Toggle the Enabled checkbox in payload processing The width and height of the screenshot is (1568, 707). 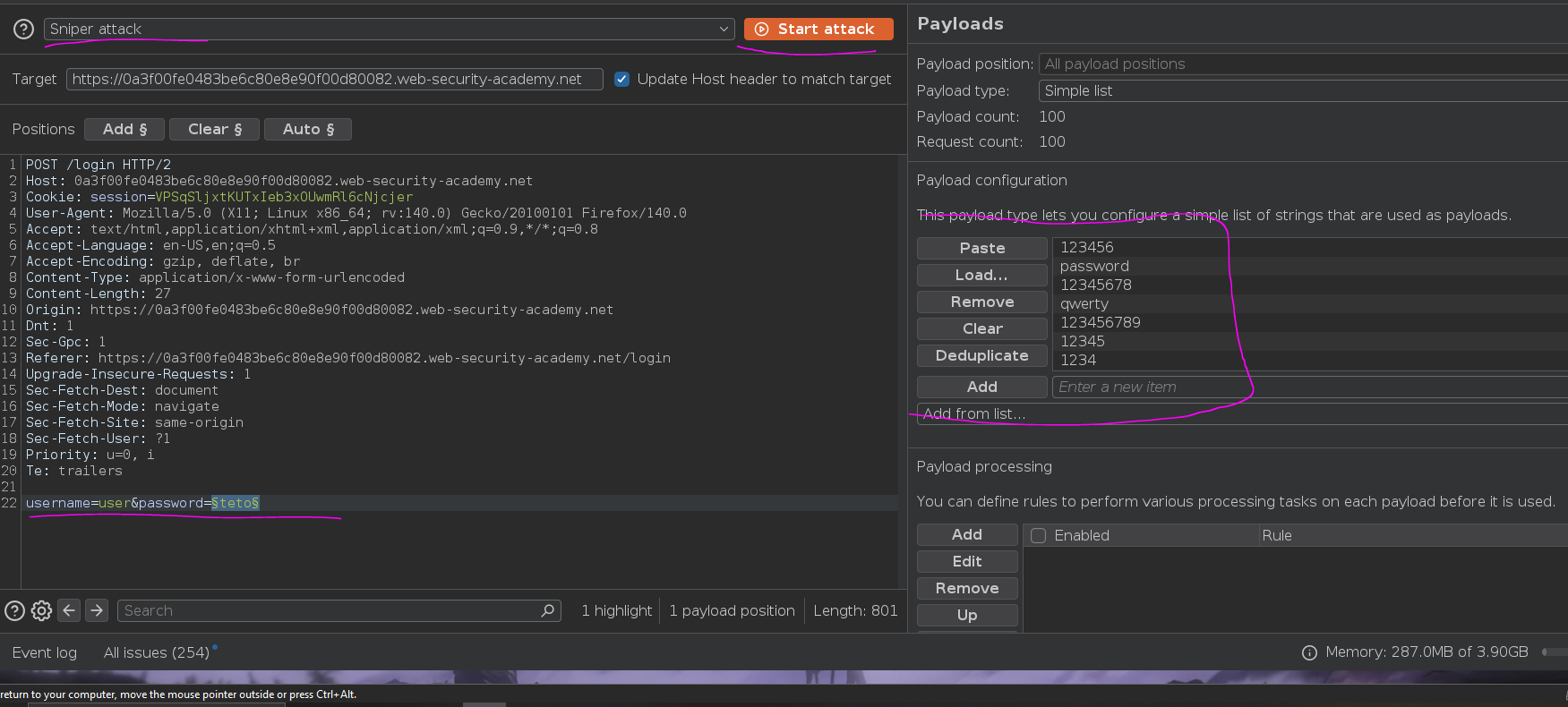(x=1039, y=535)
